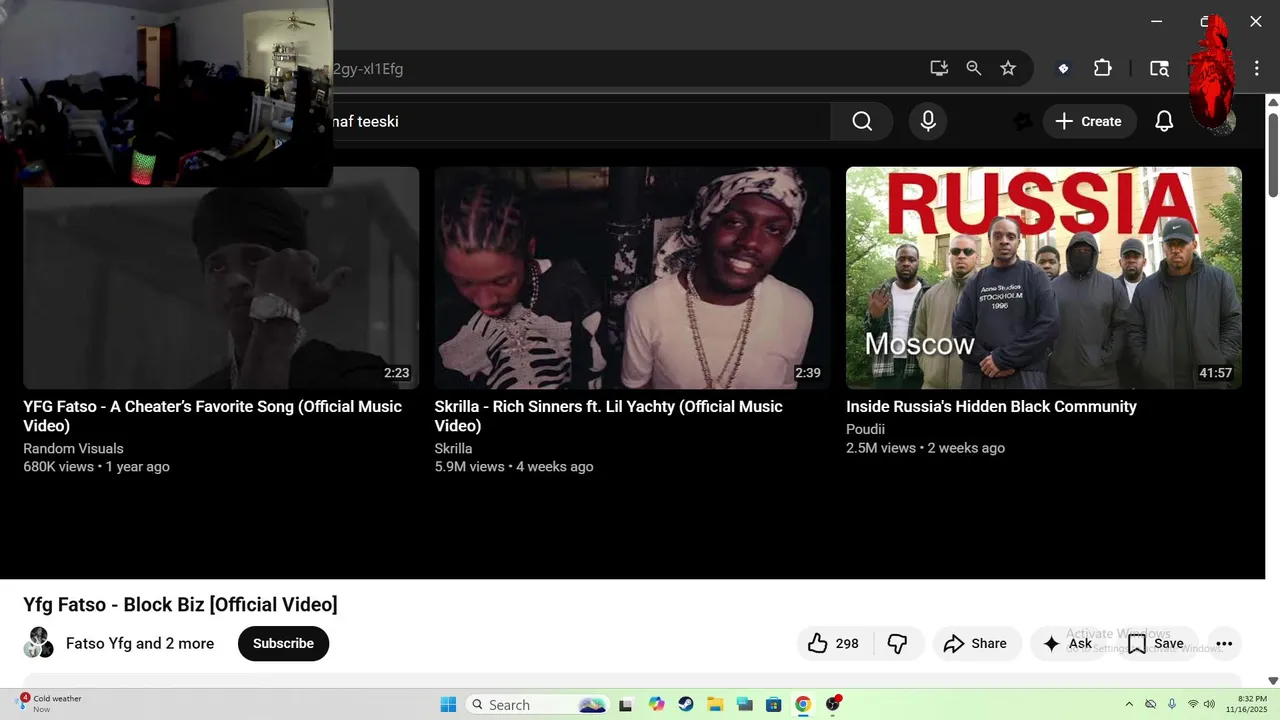Image resolution: width=1280 pixels, height=720 pixels.
Task: Open Cold weather widget in taskbar
Action: coord(50,703)
